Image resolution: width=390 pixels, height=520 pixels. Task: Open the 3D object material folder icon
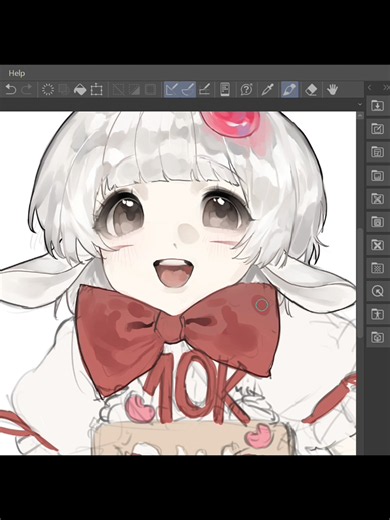[377, 337]
